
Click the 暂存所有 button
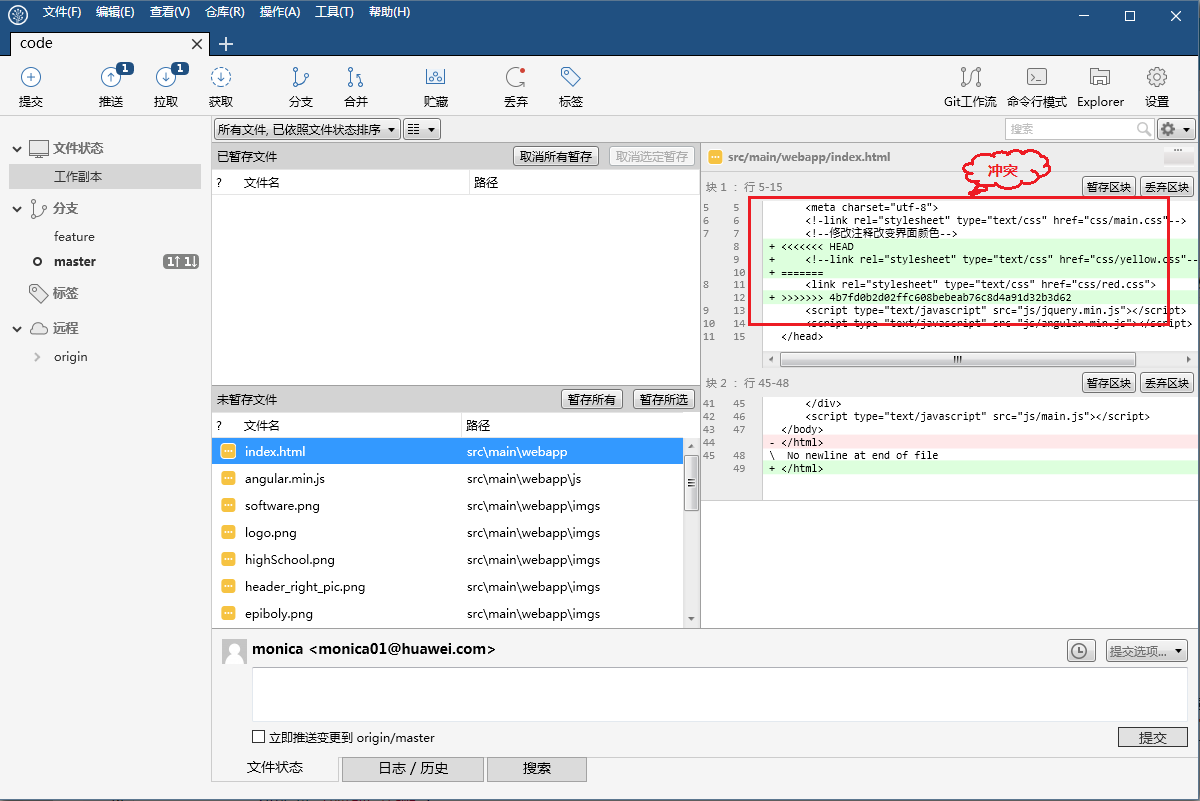point(592,399)
